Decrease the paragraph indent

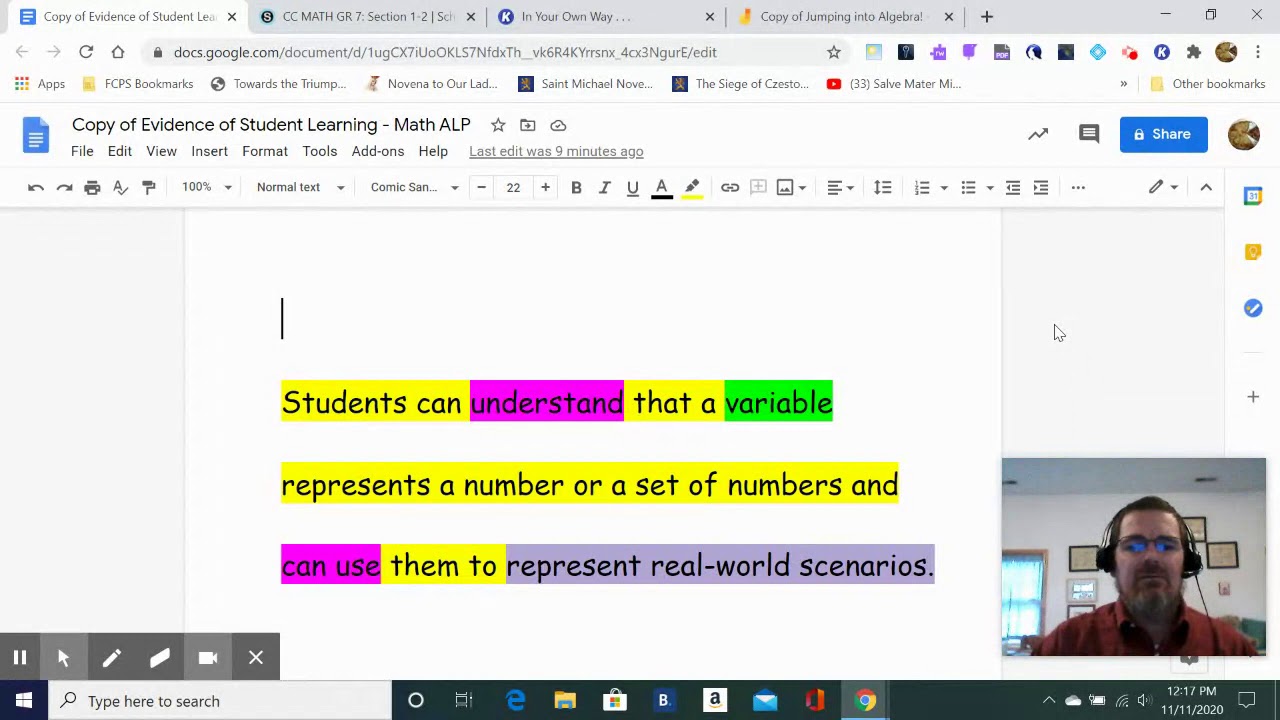(1013, 187)
